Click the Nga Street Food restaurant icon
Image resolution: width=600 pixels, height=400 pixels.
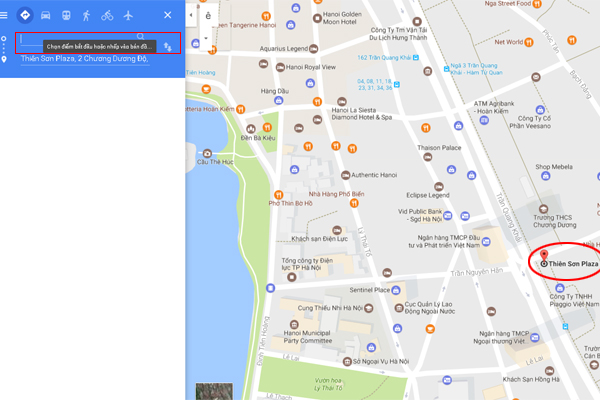[x=537, y=4]
